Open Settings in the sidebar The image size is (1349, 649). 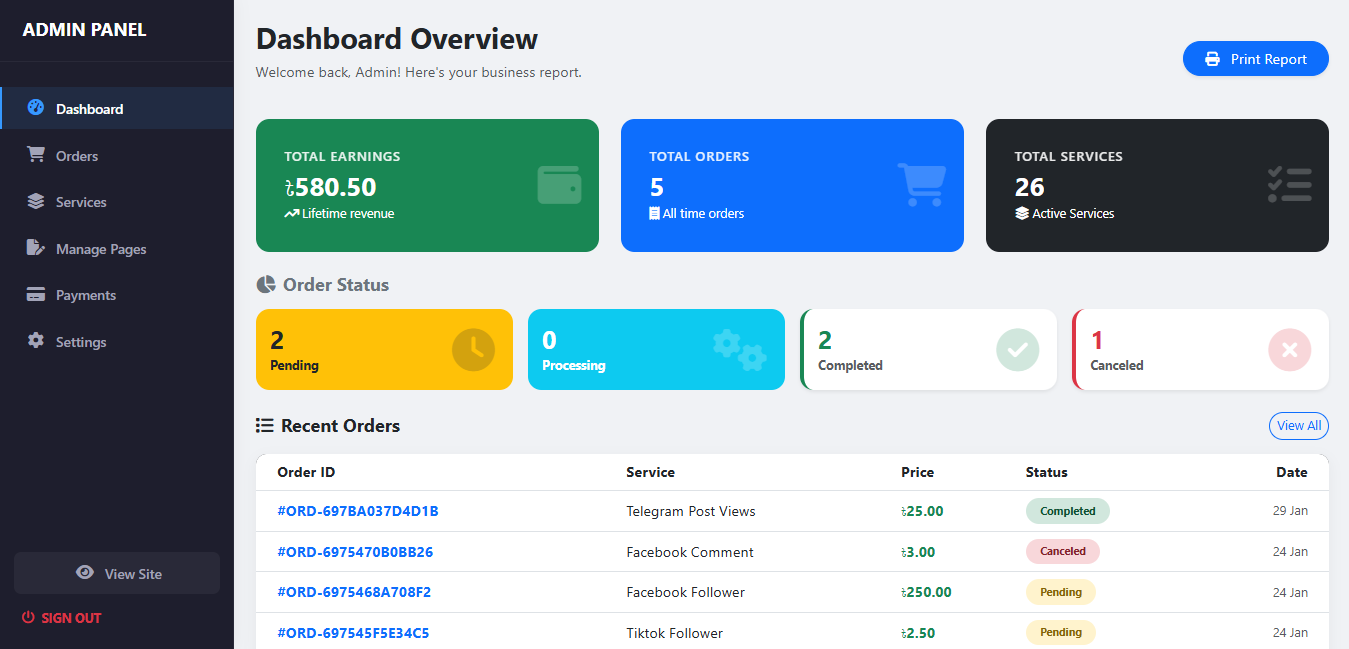click(80, 342)
